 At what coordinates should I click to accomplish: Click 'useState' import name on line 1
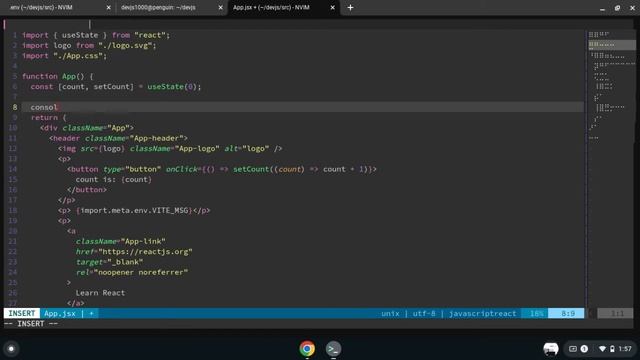click(80, 35)
